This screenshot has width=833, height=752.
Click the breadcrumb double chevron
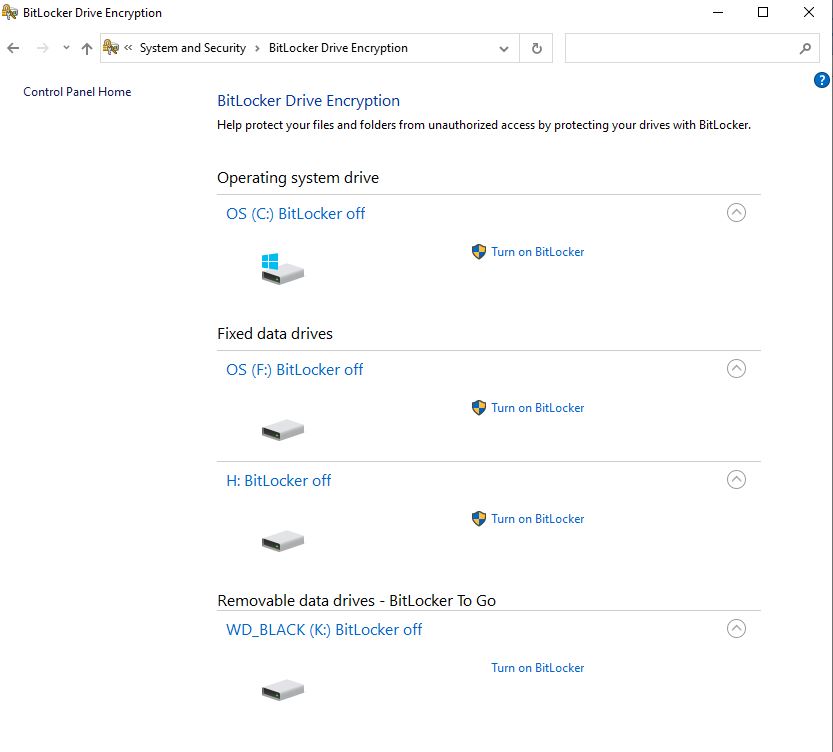pos(128,48)
